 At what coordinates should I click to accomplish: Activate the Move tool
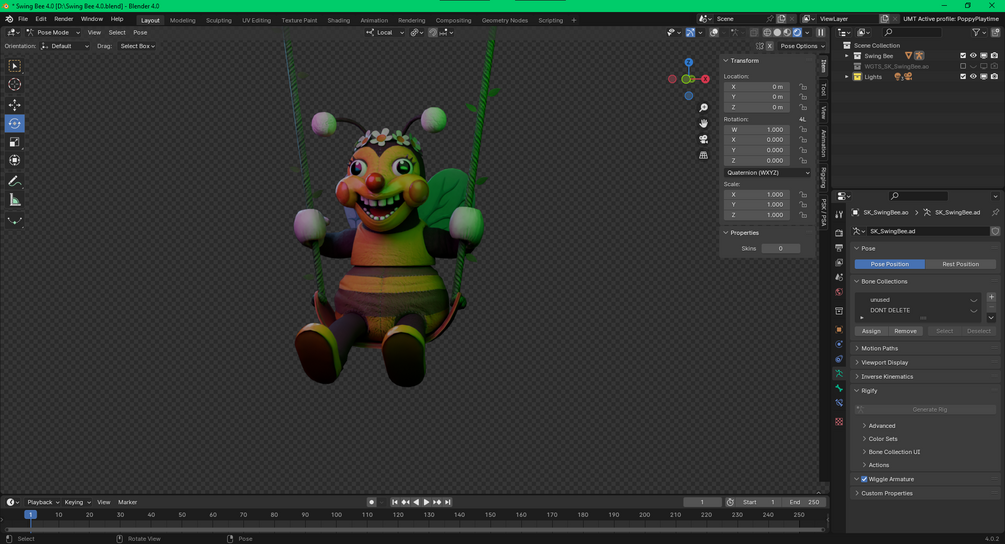14,104
